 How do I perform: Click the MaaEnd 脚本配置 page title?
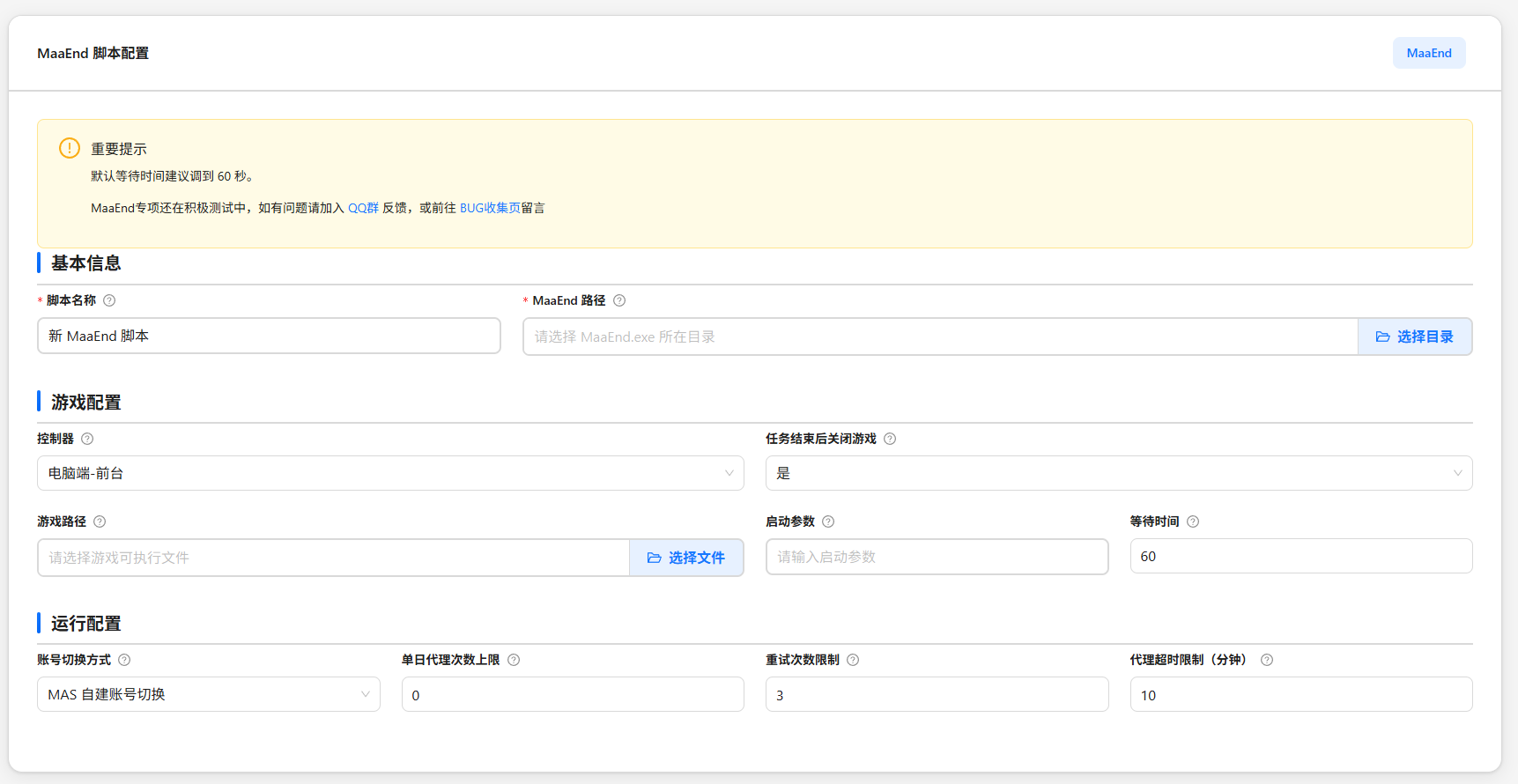[93, 53]
